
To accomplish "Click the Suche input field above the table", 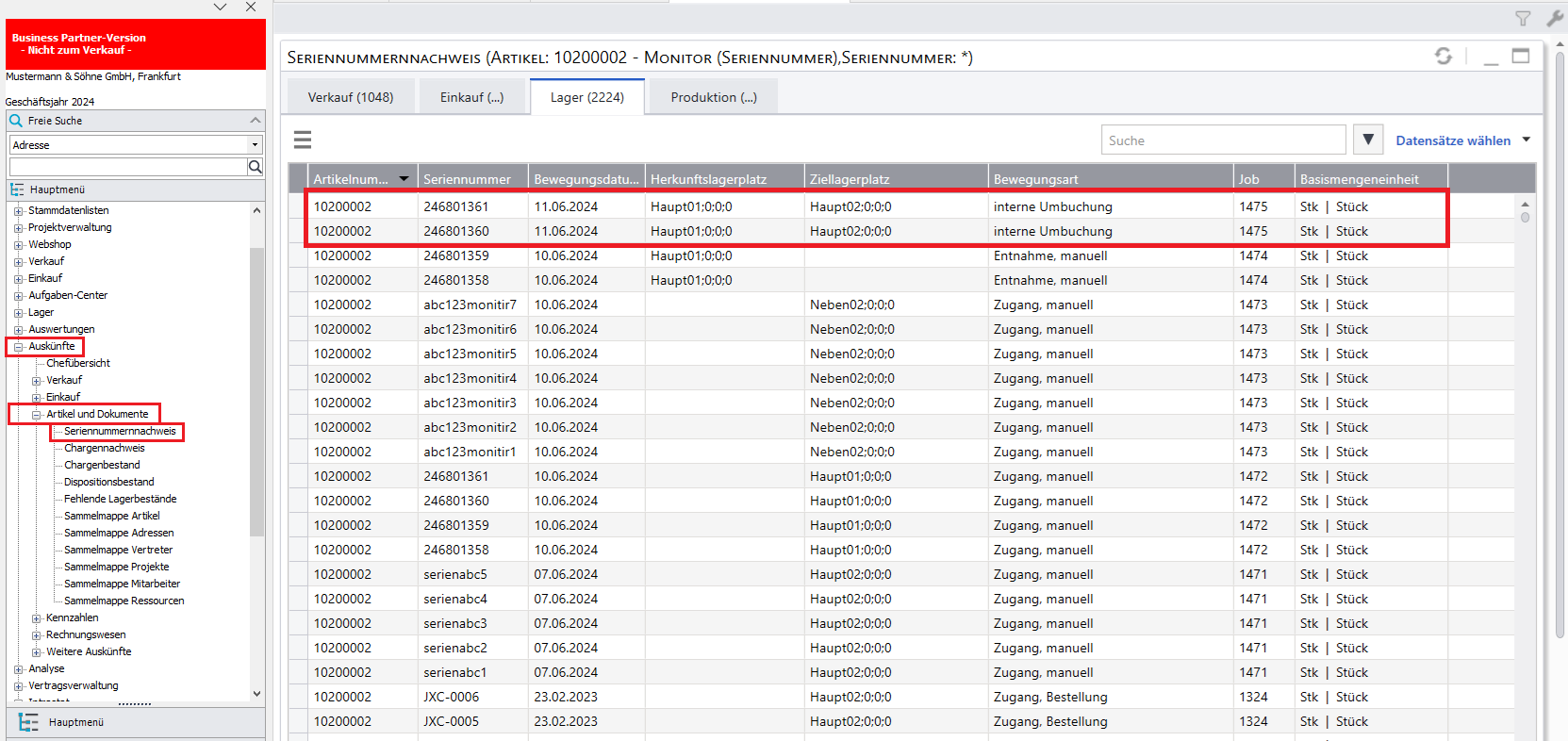I will [1223, 140].
